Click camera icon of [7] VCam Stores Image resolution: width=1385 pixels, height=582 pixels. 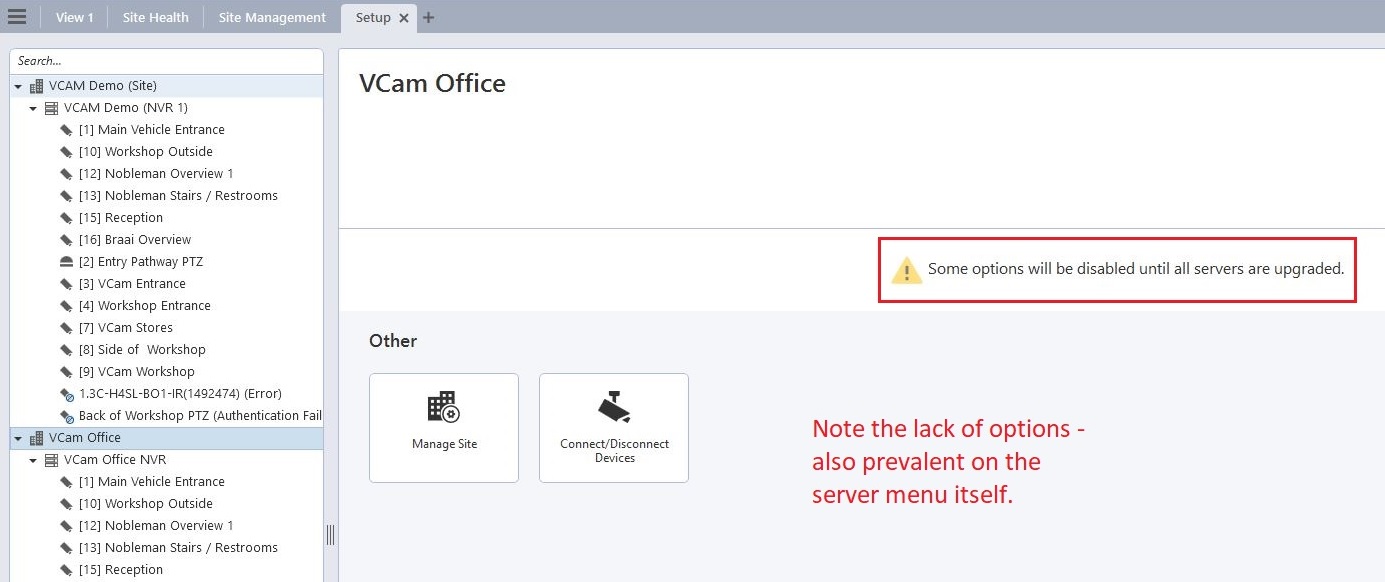pos(67,328)
